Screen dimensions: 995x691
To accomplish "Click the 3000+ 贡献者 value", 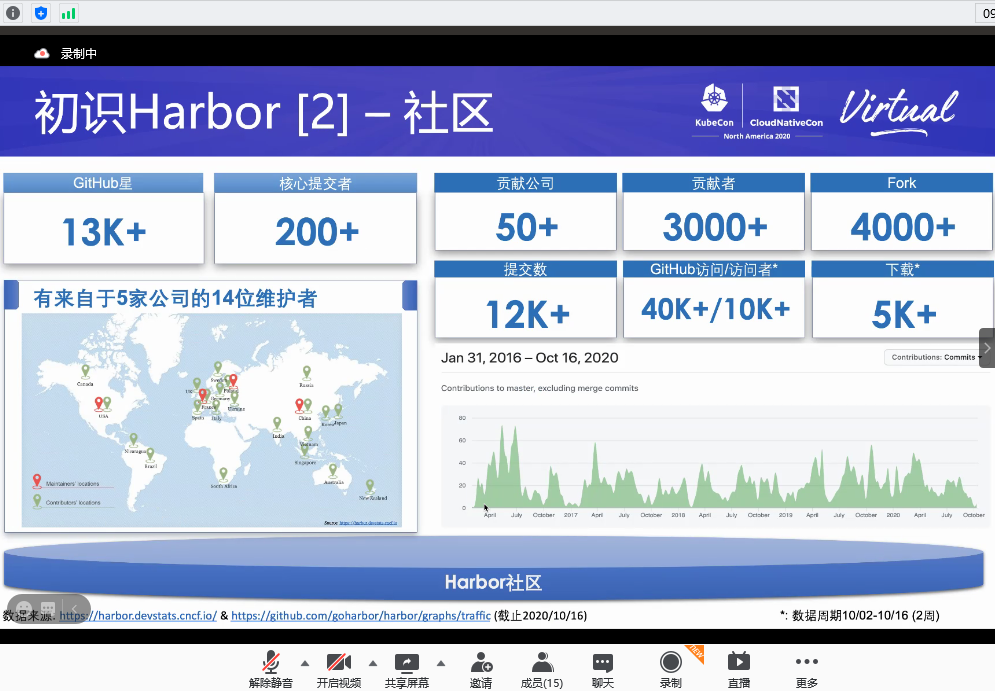I will [x=715, y=227].
